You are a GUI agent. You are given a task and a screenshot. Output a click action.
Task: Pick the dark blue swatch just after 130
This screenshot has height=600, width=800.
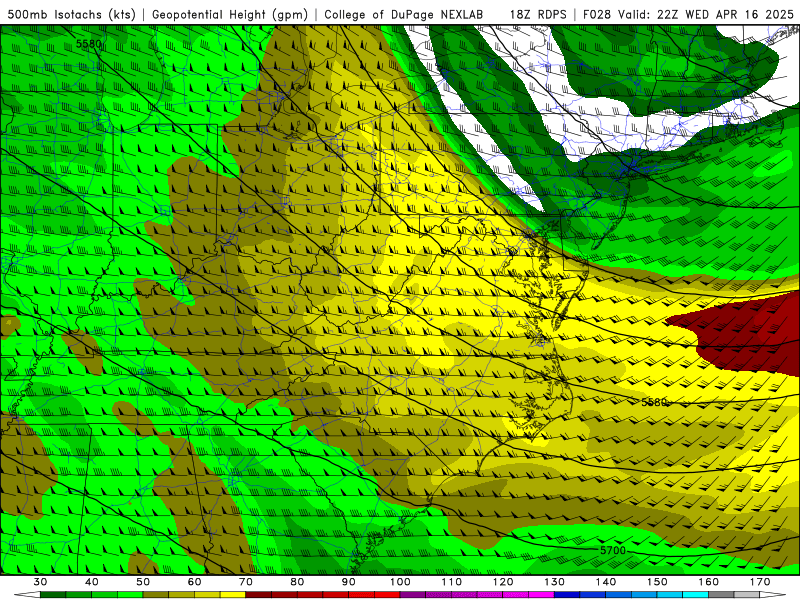click(x=567, y=595)
